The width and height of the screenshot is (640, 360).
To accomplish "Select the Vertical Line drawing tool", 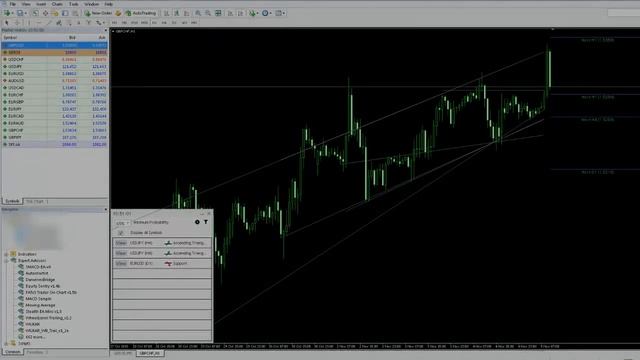I will 29,23.
